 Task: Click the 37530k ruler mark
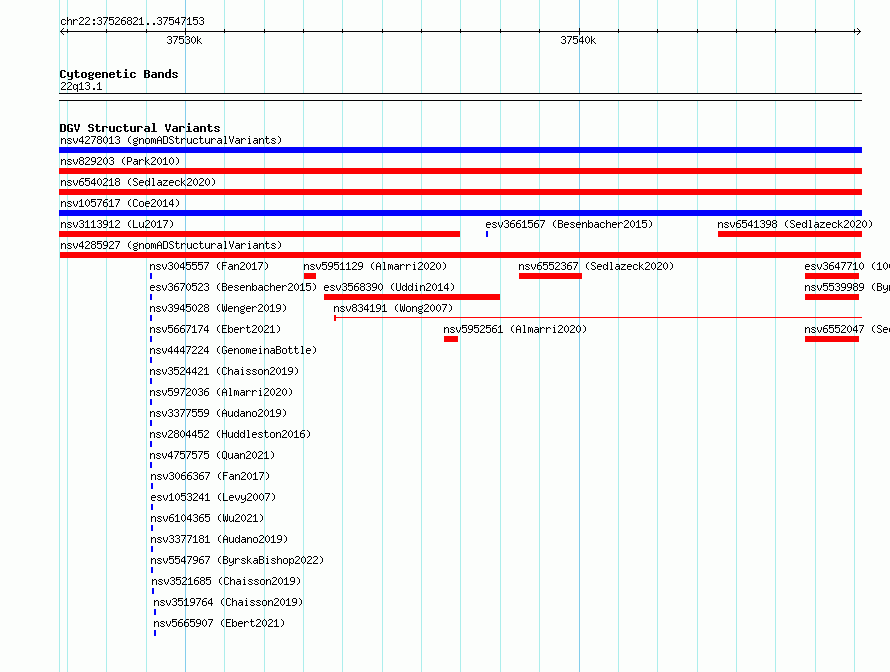[184, 40]
